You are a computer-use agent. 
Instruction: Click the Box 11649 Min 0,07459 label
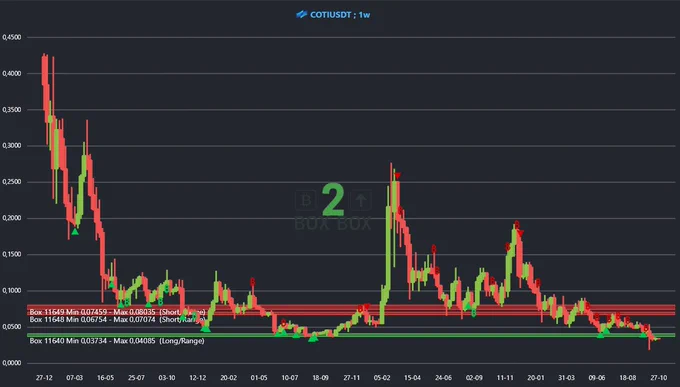click(x=117, y=312)
